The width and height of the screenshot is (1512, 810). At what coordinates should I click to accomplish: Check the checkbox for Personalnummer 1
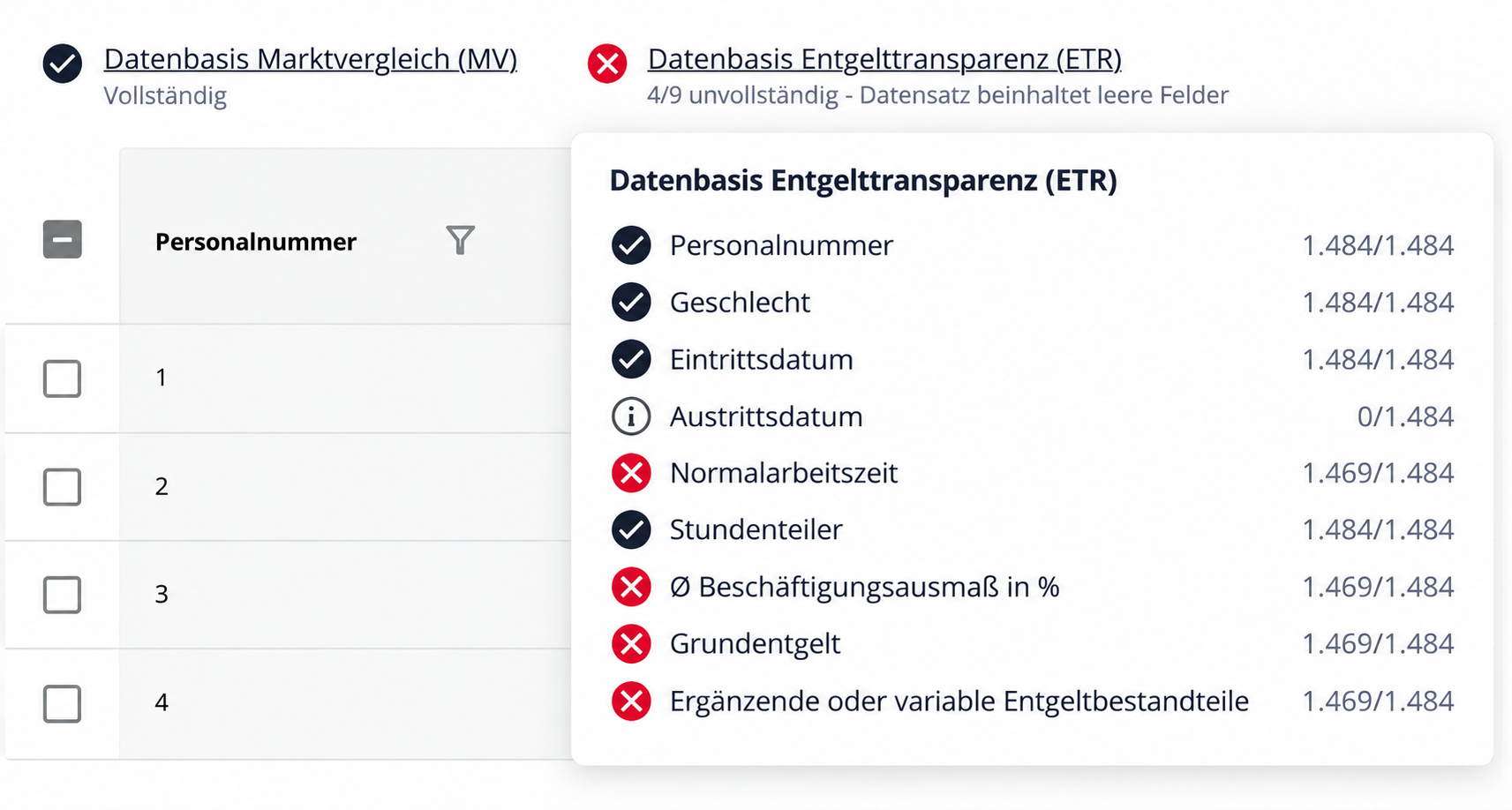63,379
